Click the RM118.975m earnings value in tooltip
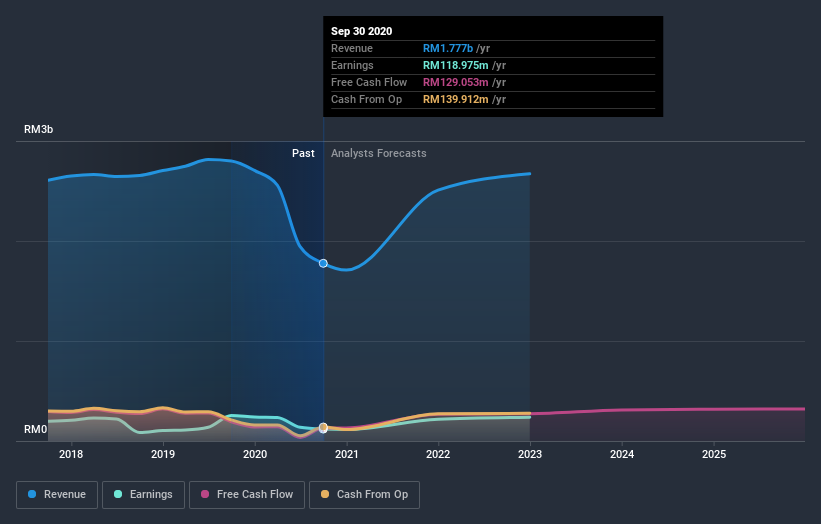The height and width of the screenshot is (524, 821). pyautogui.click(x=456, y=65)
